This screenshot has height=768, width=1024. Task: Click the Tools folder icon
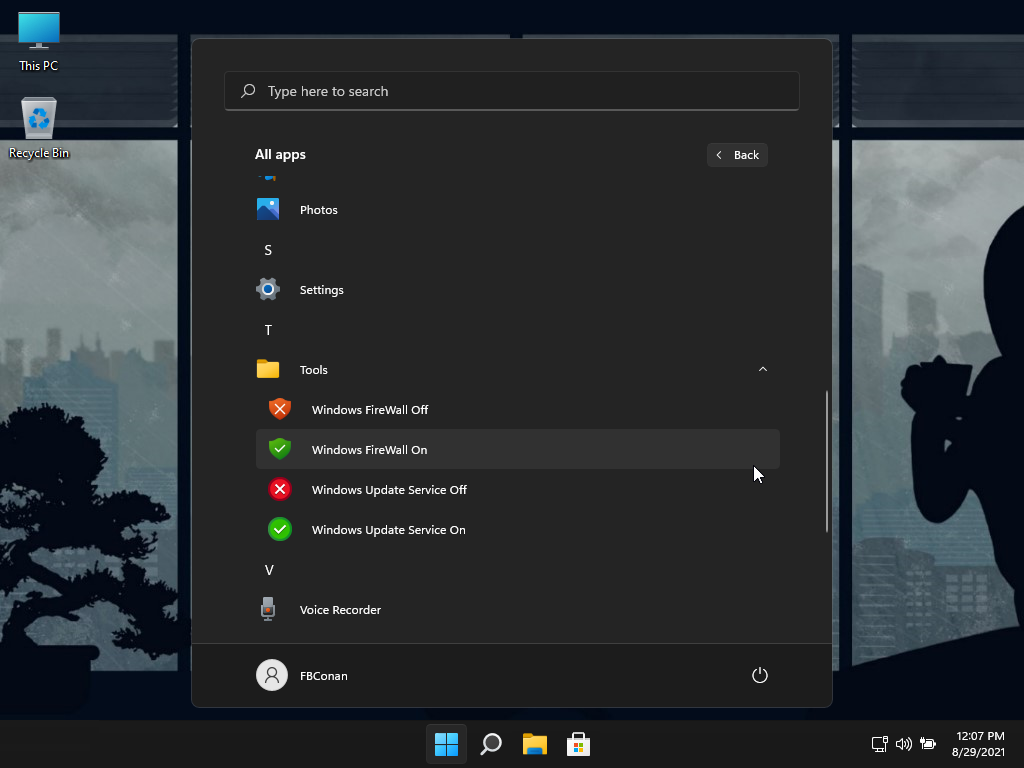point(268,369)
